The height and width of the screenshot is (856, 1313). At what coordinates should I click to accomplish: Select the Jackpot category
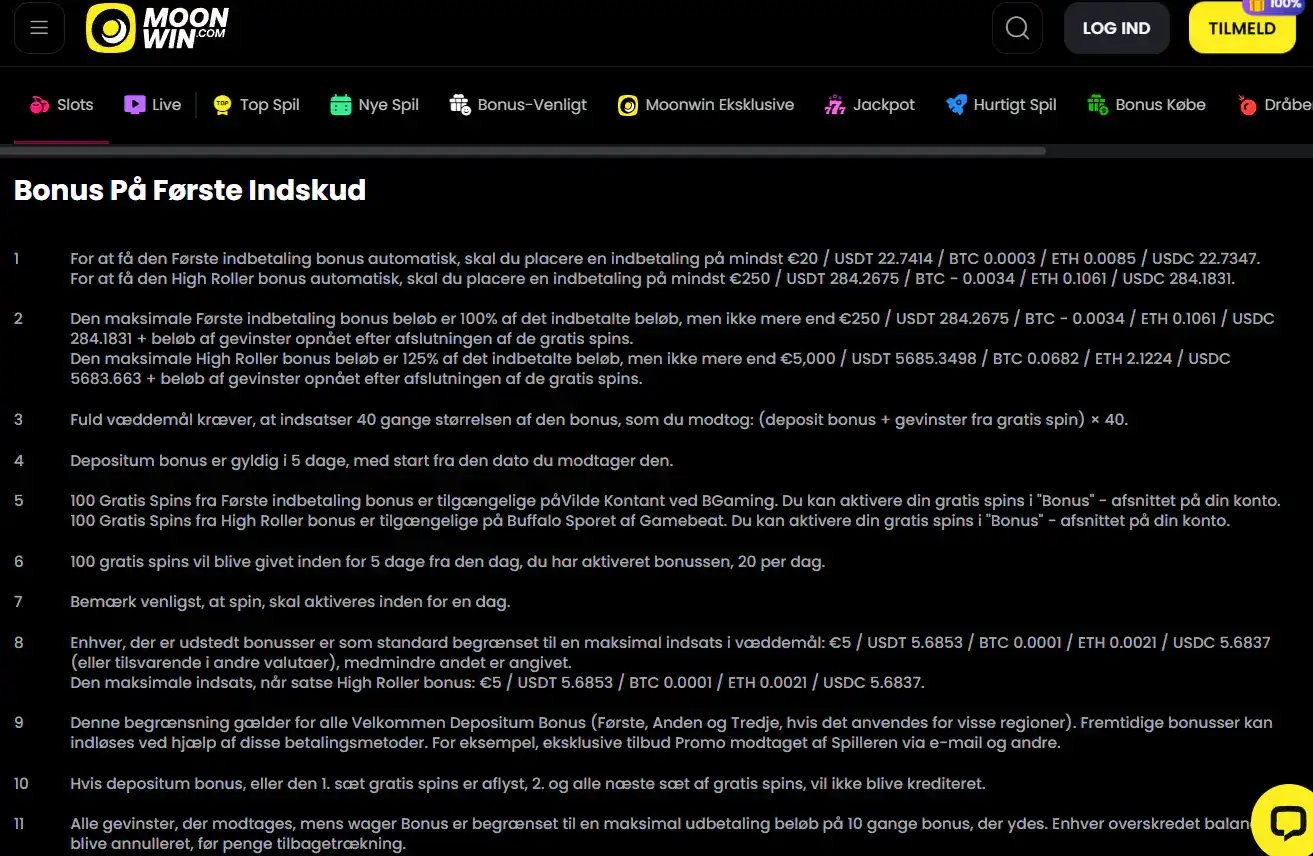(x=870, y=105)
